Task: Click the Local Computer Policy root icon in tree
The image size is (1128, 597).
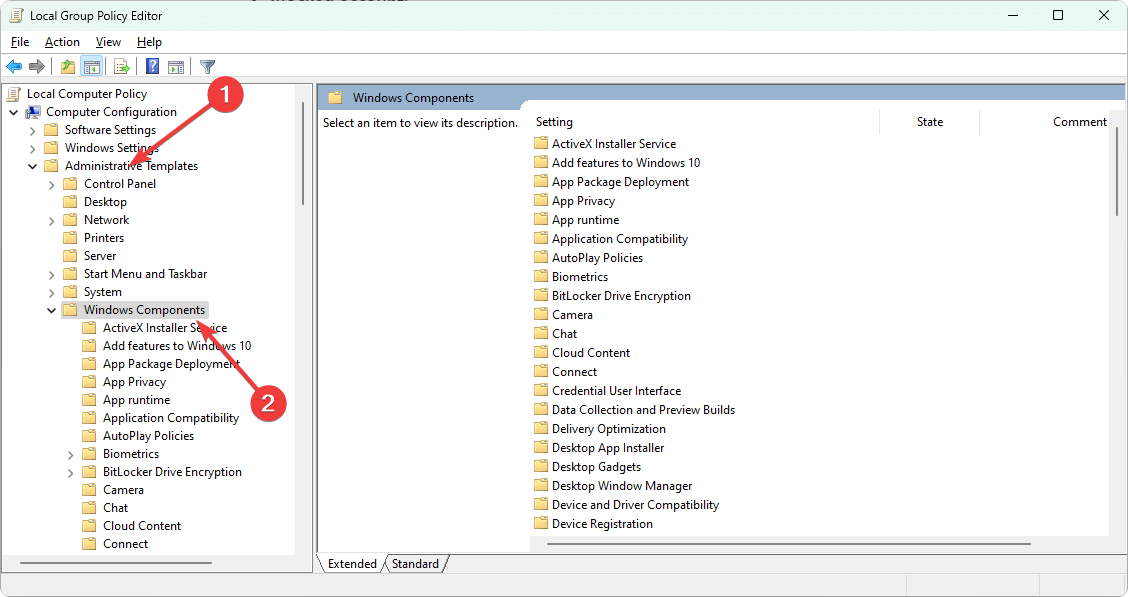Action: click(14, 94)
